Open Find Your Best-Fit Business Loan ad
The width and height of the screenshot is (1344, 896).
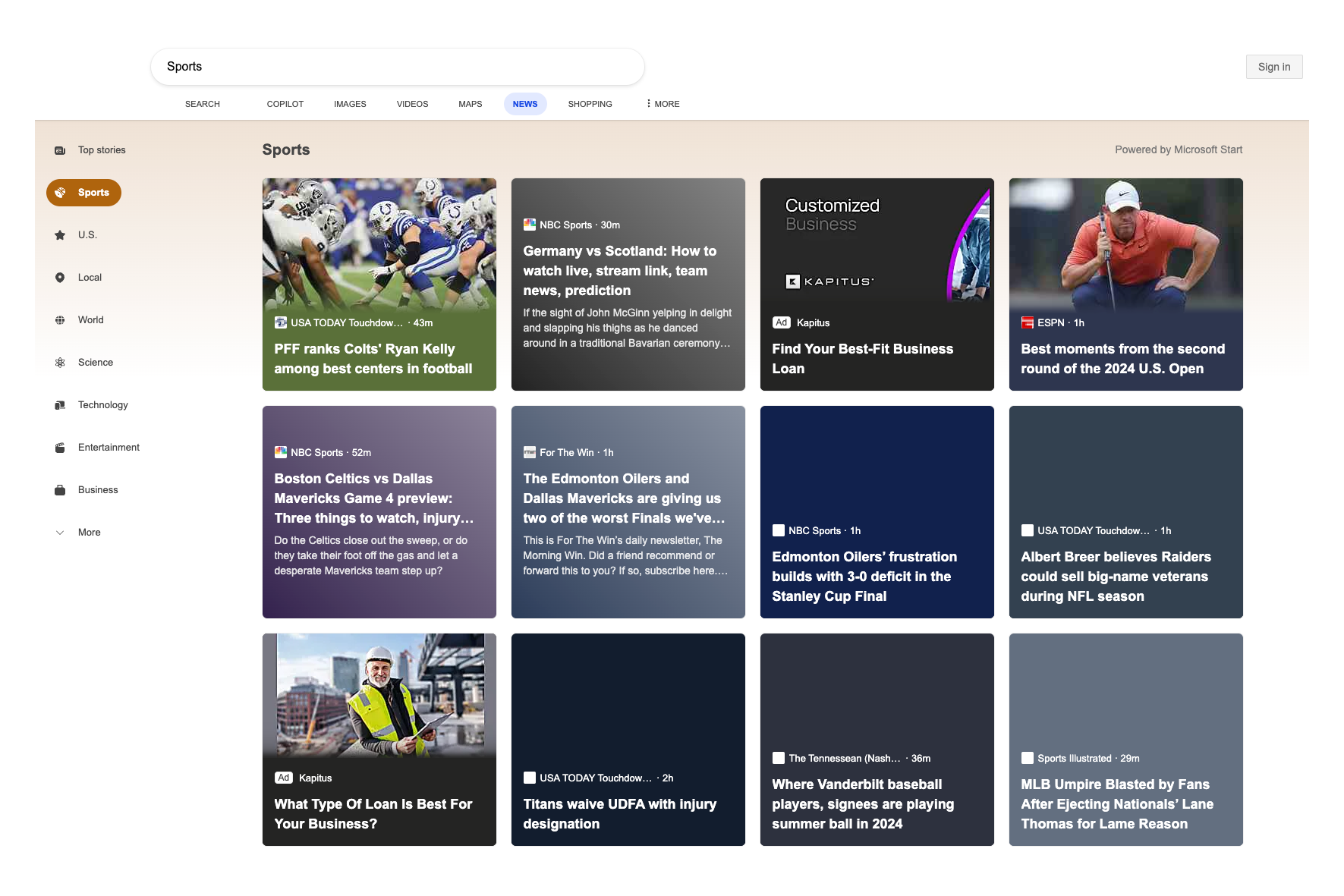click(862, 359)
